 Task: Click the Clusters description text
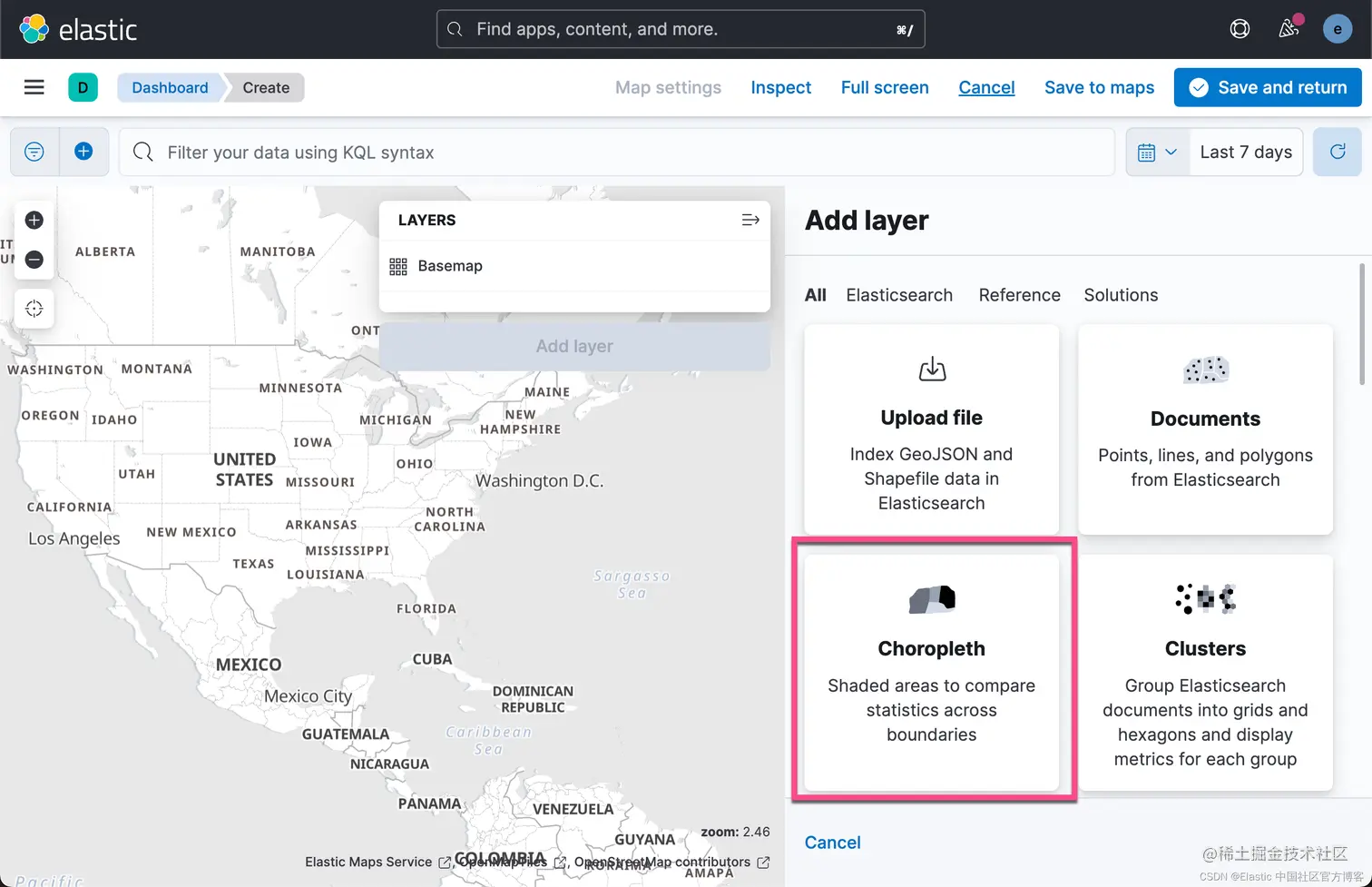click(x=1206, y=723)
